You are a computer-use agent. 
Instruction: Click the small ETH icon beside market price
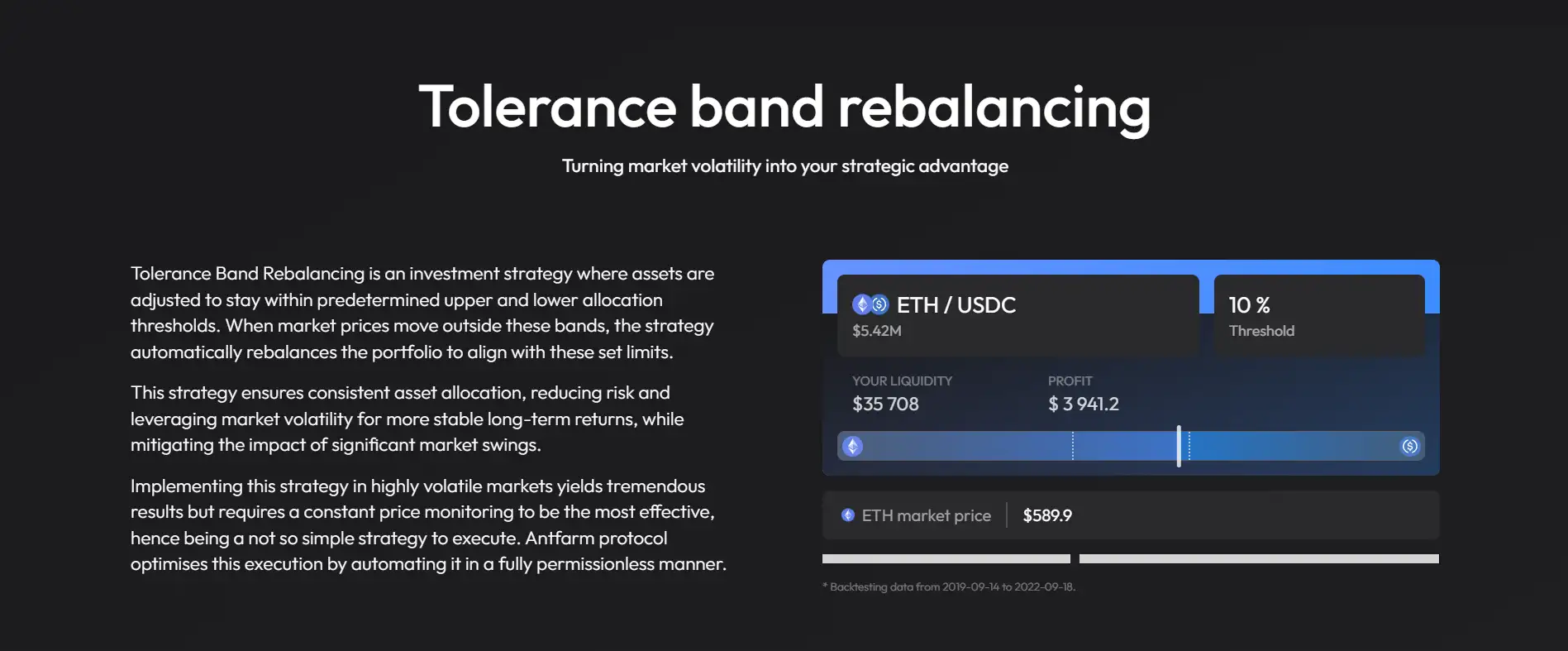(x=848, y=515)
